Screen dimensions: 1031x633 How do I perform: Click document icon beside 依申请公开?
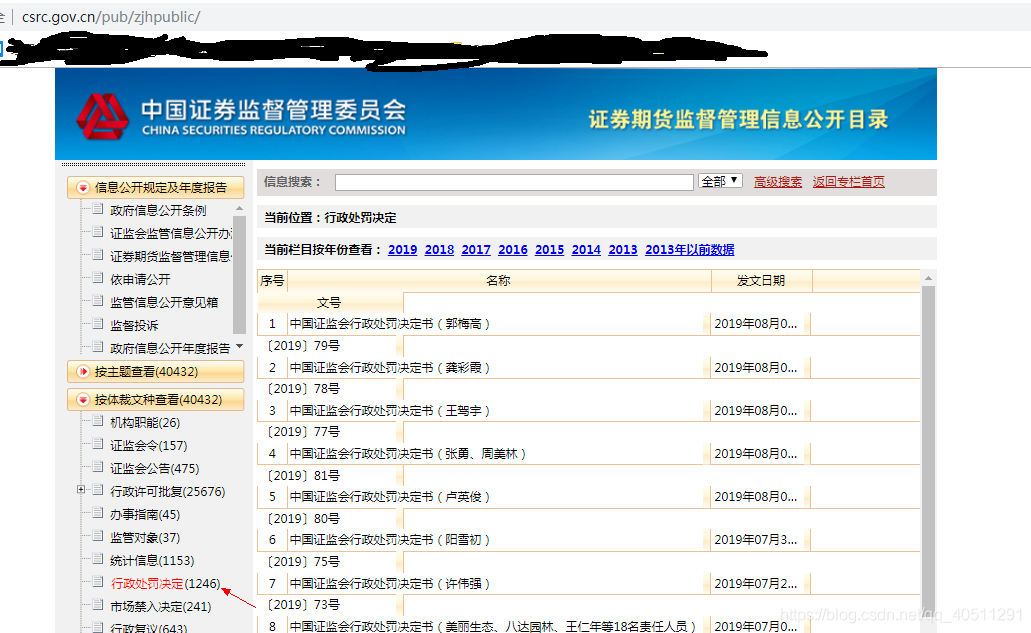point(98,278)
